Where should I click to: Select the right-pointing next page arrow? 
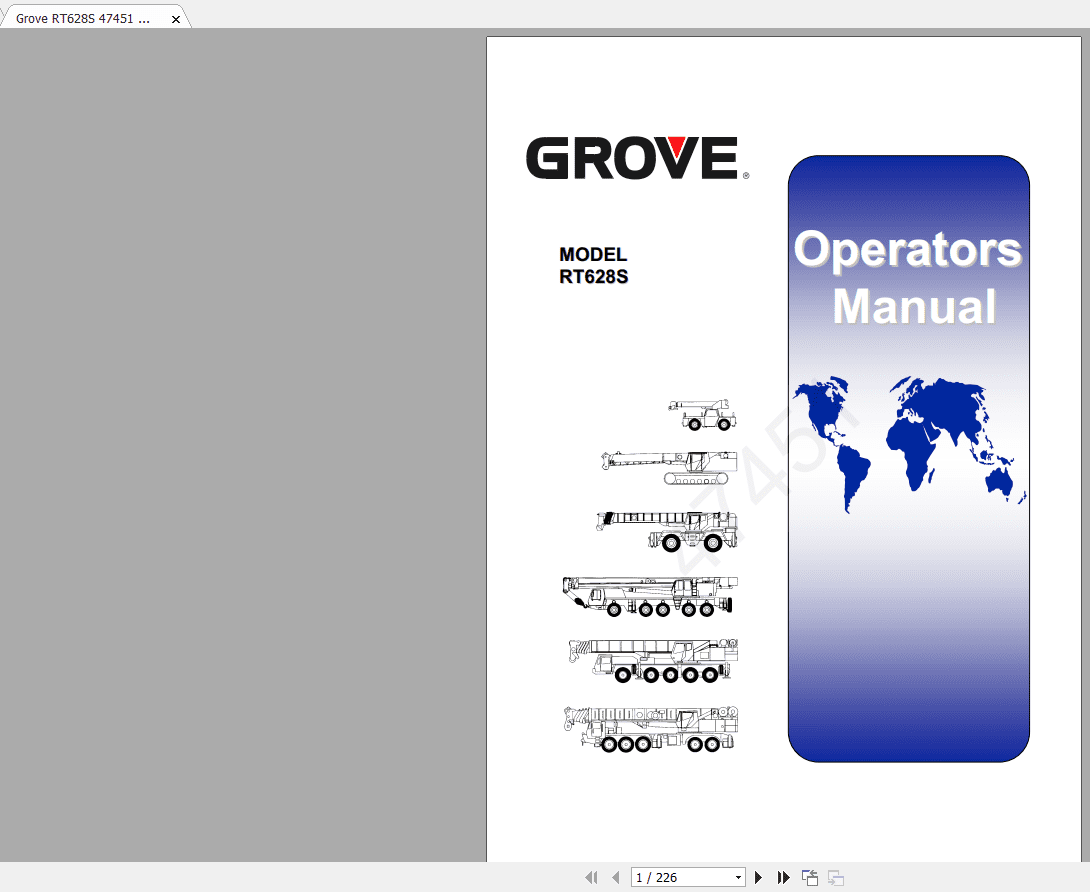click(758, 876)
